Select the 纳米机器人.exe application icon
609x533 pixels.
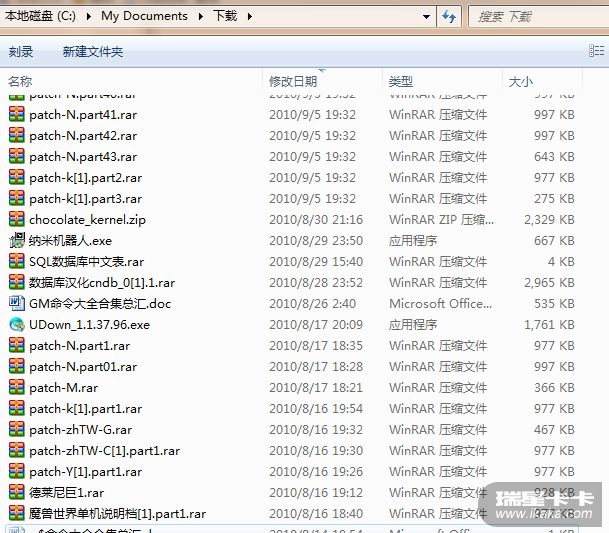coord(17,240)
